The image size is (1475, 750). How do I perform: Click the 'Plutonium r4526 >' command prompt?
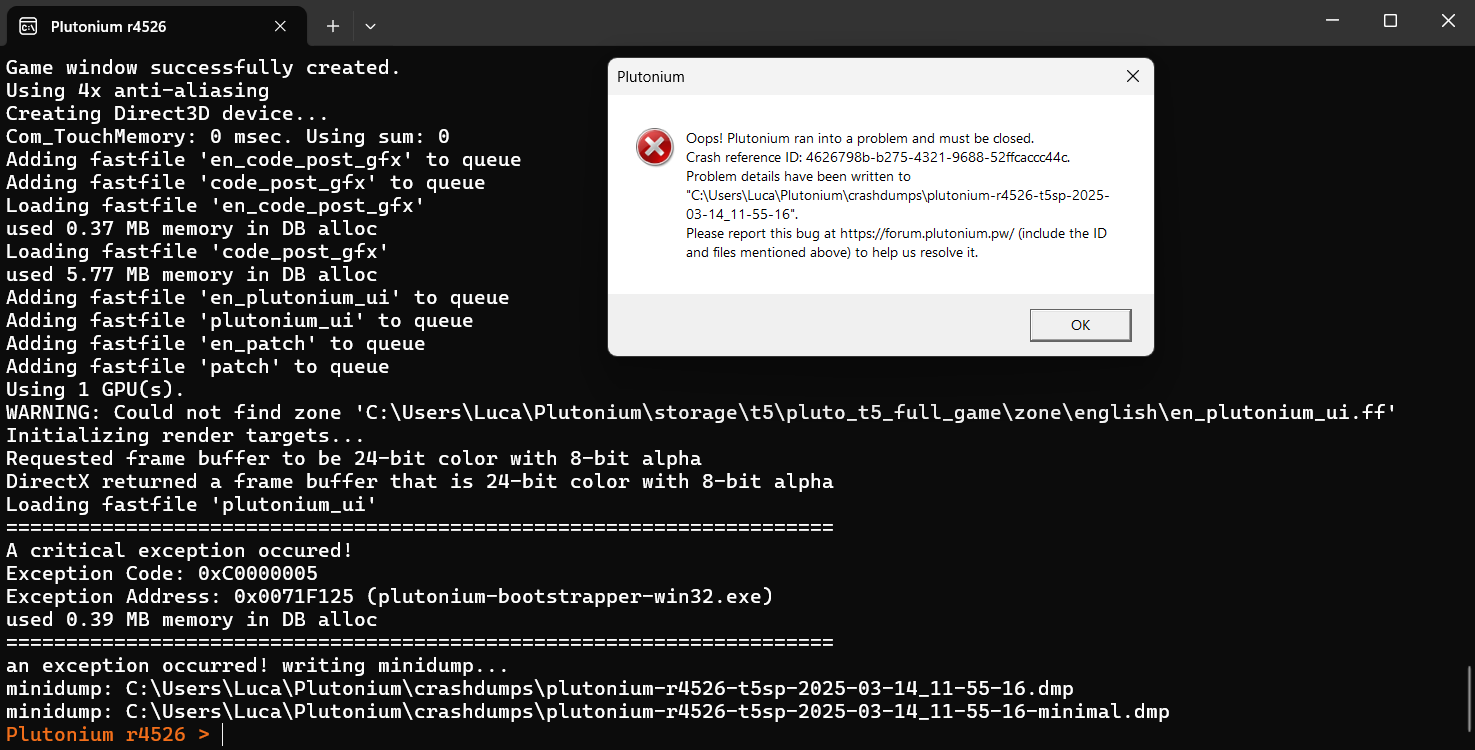click(x=108, y=735)
